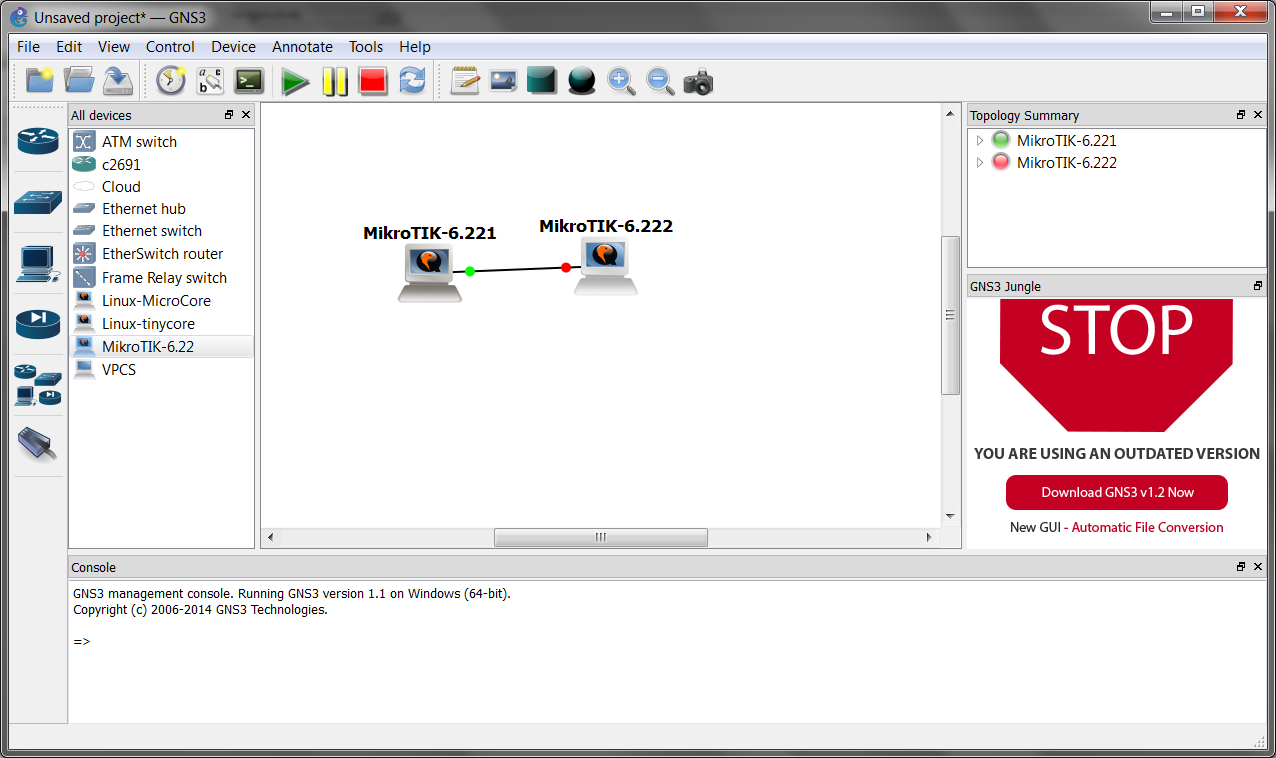Take a screenshot with camera icon

pos(698,81)
